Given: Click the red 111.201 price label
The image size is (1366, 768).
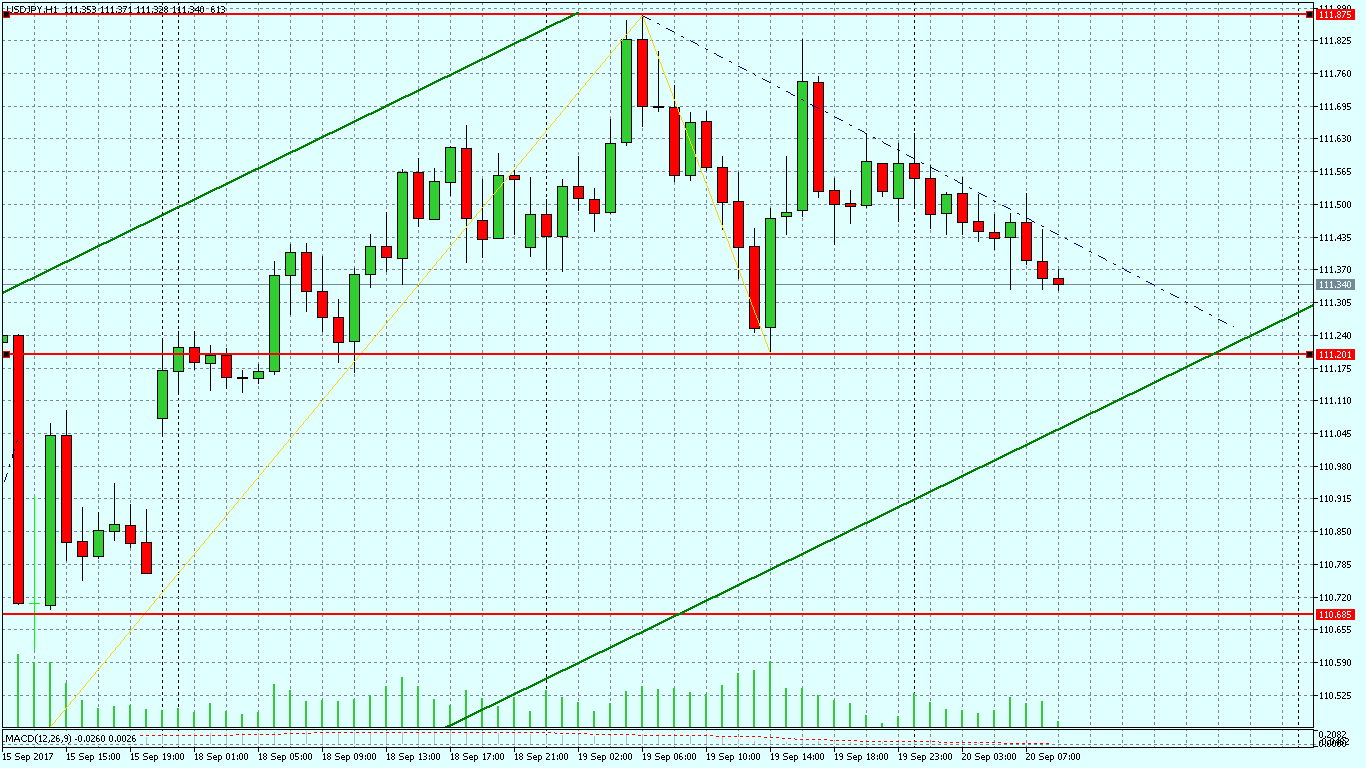Looking at the screenshot, I should point(1335,355).
